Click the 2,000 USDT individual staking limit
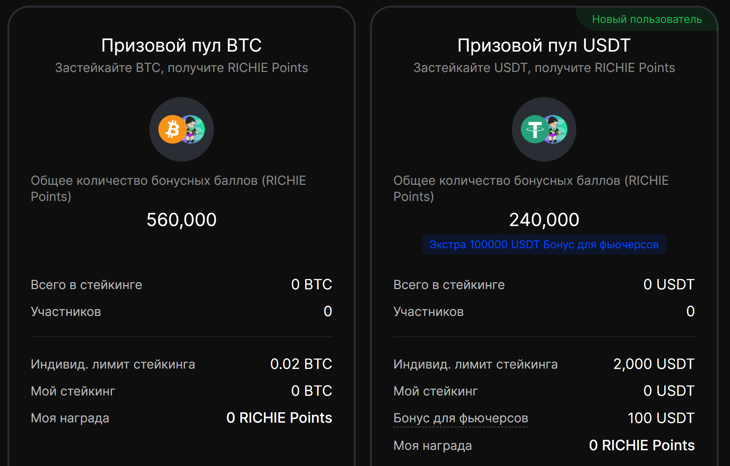730x466 pixels. point(653,364)
